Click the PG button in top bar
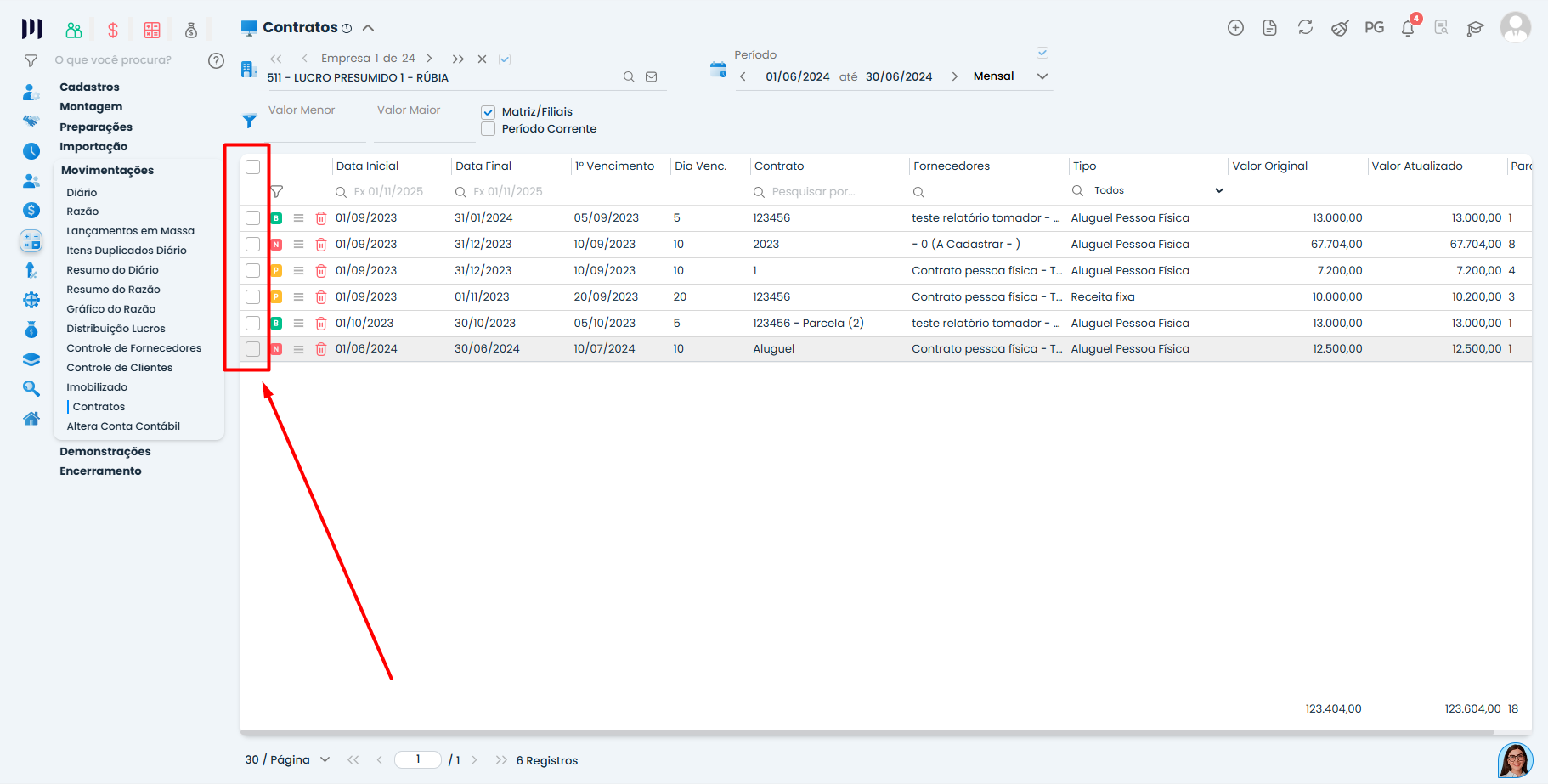This screenshot has height=784, width=1548. [x=1374, y=28]
